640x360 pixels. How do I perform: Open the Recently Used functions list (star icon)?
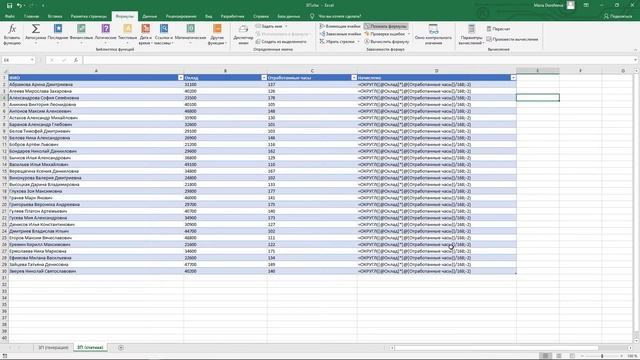click(x=58, y=34)
